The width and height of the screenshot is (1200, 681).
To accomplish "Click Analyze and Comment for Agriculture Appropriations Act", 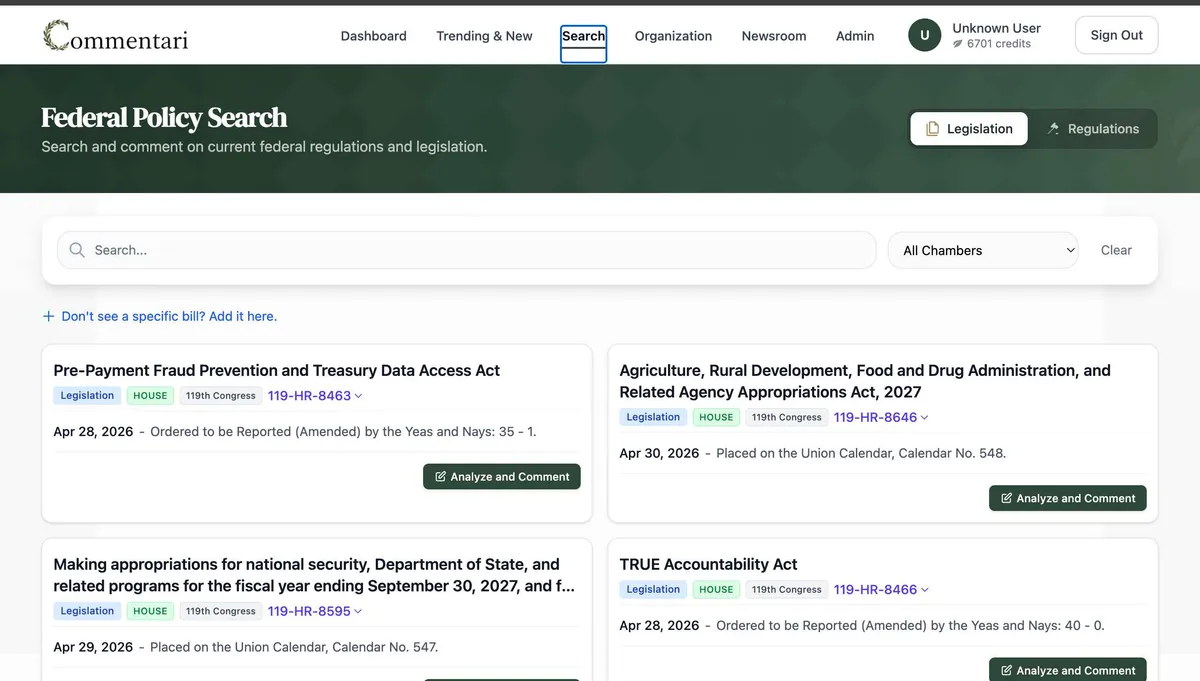I will click(1067, 498).
